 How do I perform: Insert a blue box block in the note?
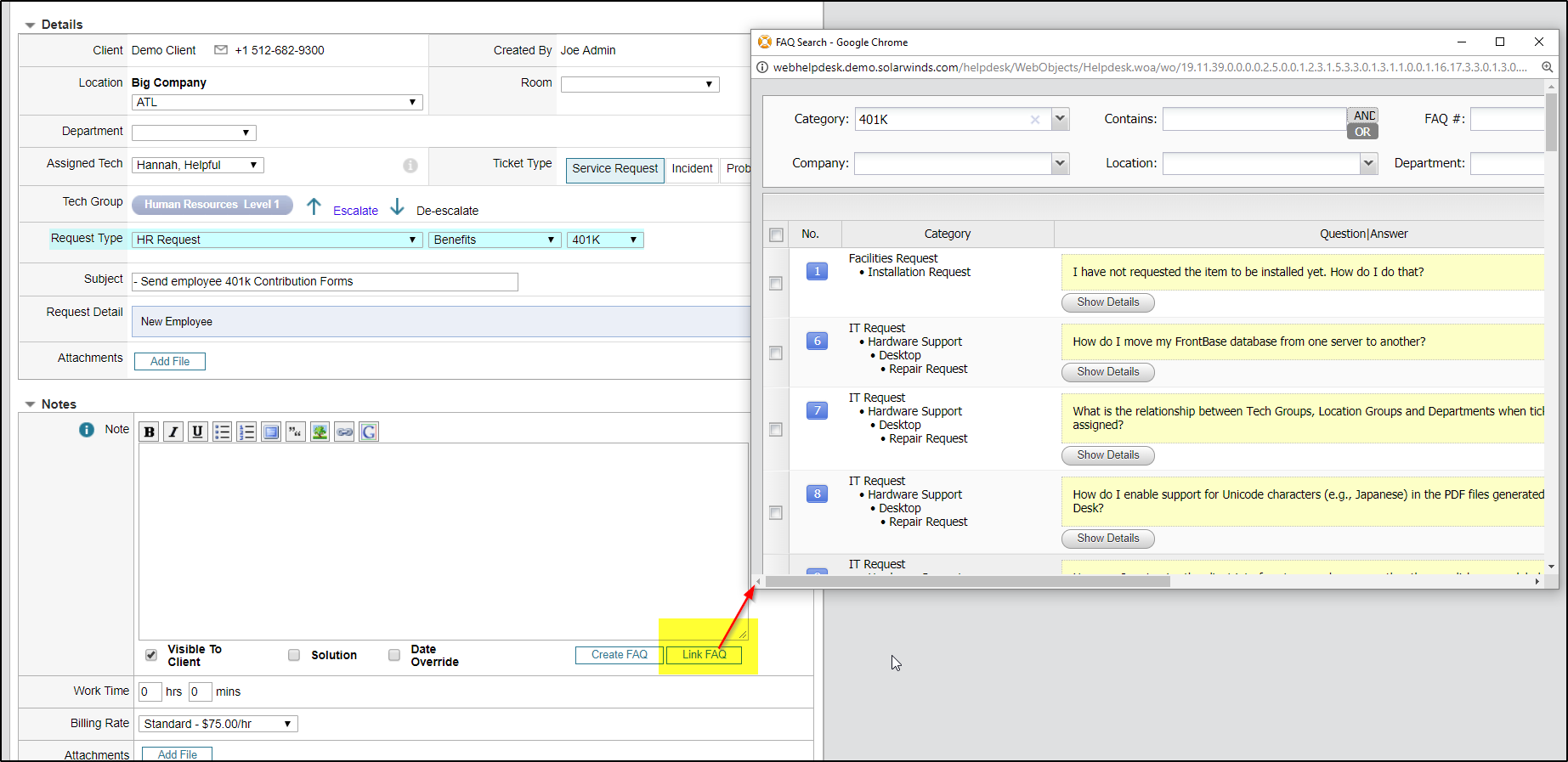(271, 432)
